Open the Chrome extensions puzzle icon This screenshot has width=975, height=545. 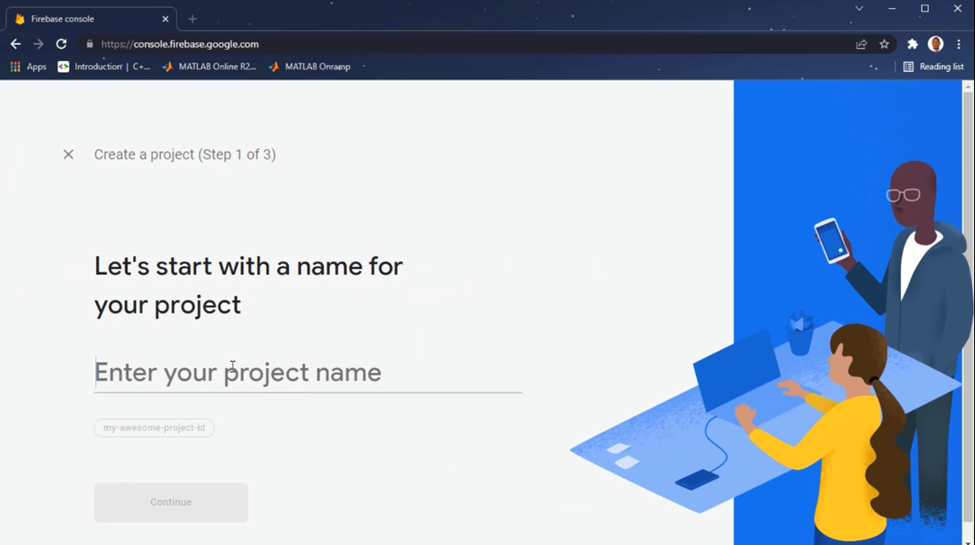tap(912, 44)
